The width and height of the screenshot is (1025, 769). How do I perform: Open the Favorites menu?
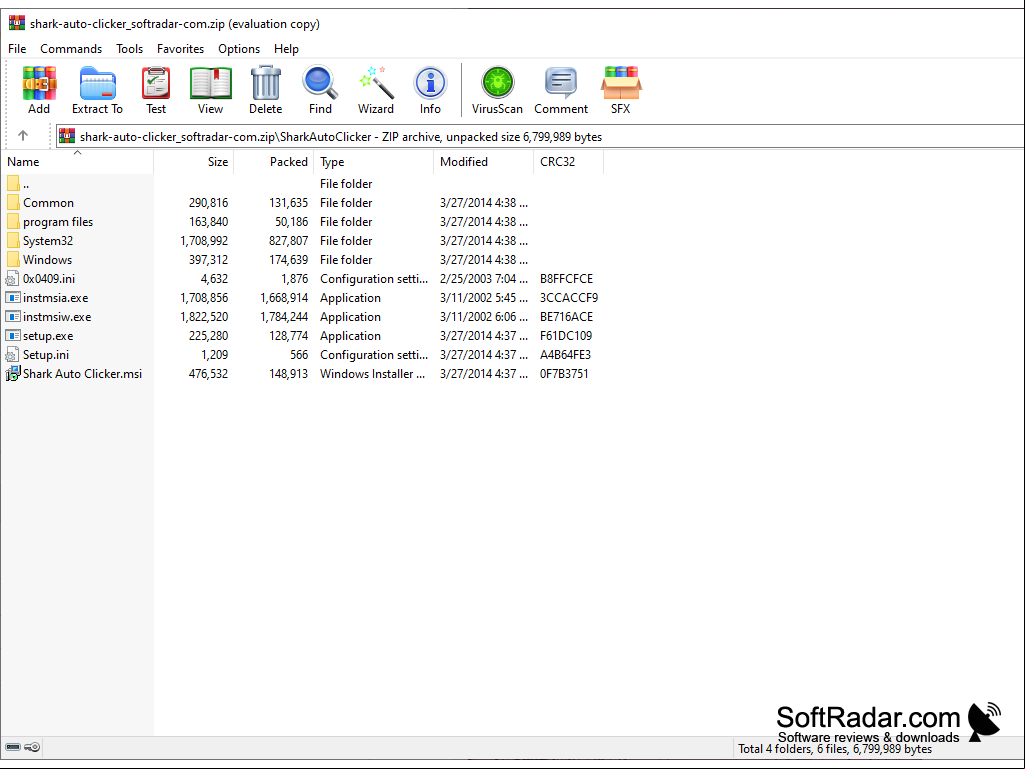tap(180, 48)
